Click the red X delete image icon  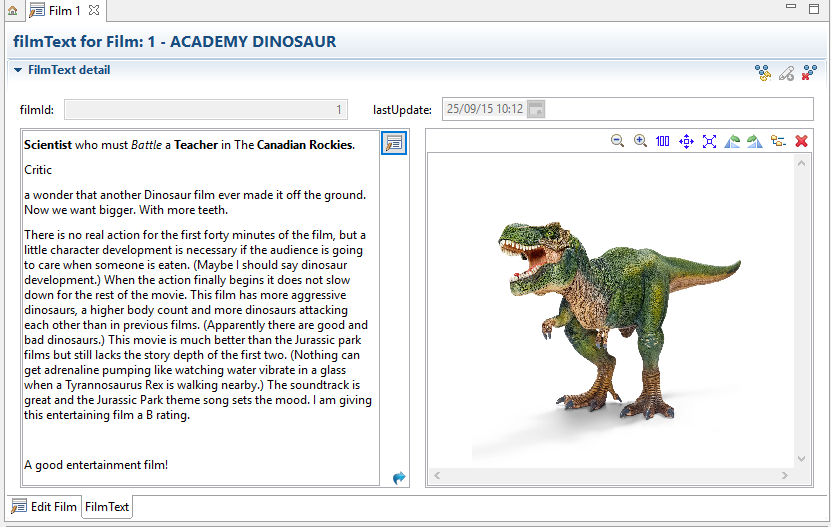point(801,142)
